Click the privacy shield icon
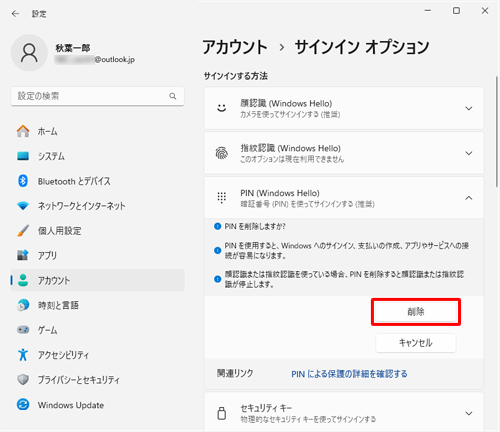 (x=23, y=380)
